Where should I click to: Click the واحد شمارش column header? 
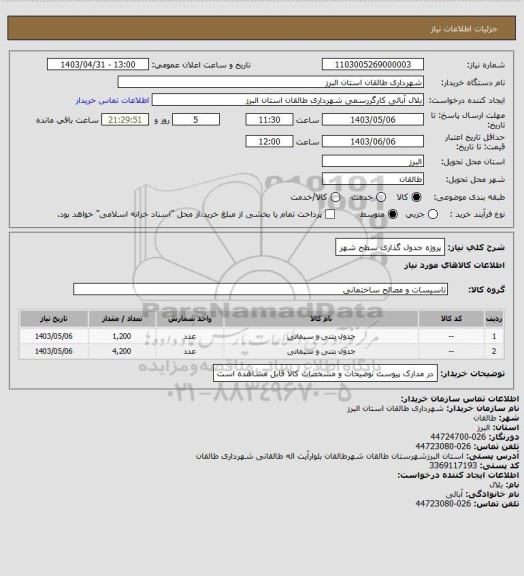(190, 319)
